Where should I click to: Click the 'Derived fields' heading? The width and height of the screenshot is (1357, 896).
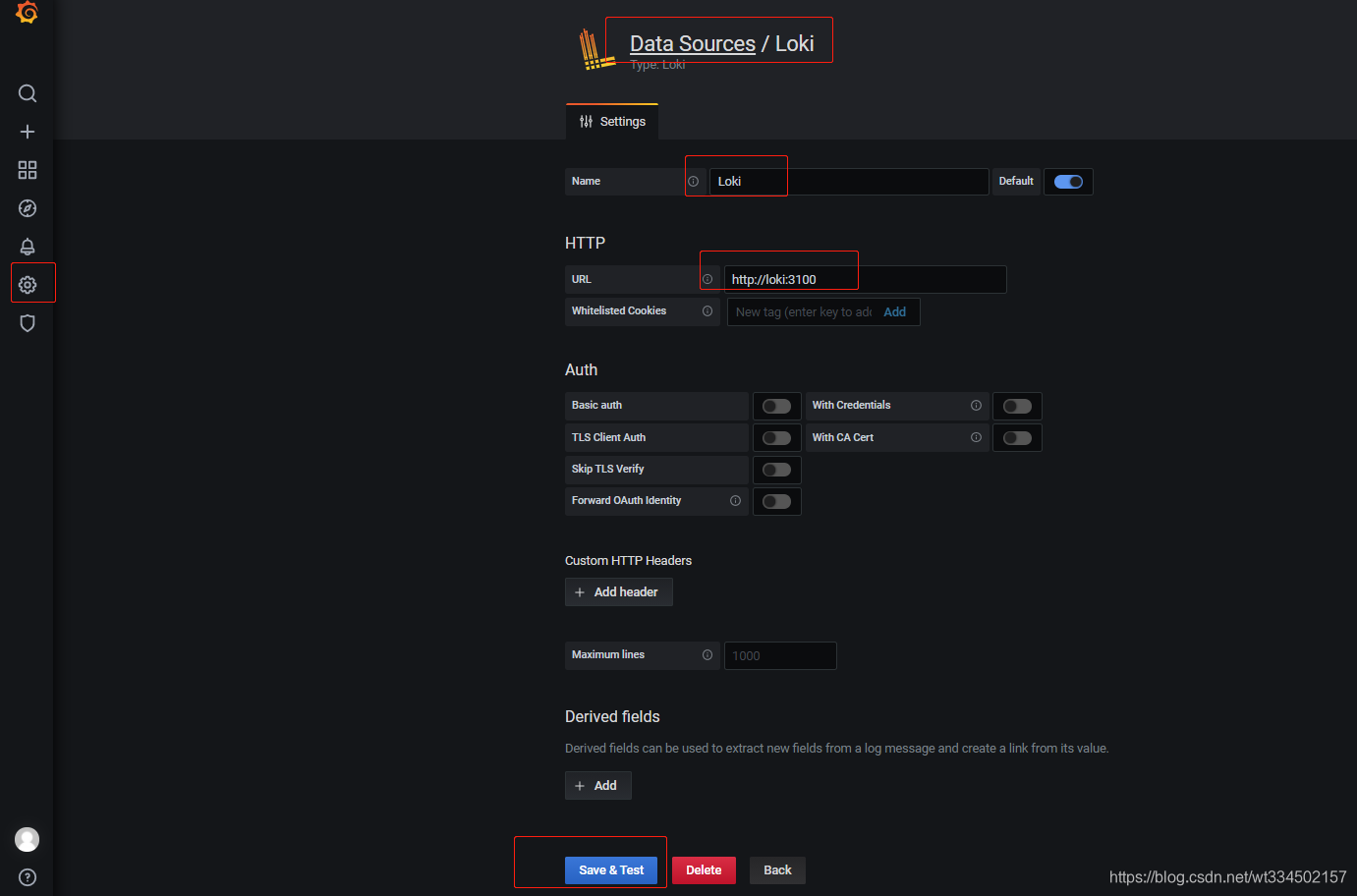[612, 717]
